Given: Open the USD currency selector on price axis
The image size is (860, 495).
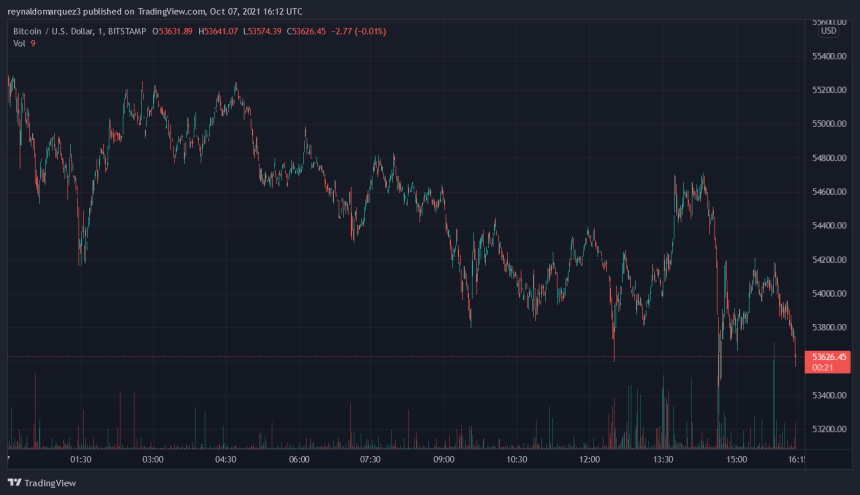Looking at the screenshot, I should (x=828, y=31).
